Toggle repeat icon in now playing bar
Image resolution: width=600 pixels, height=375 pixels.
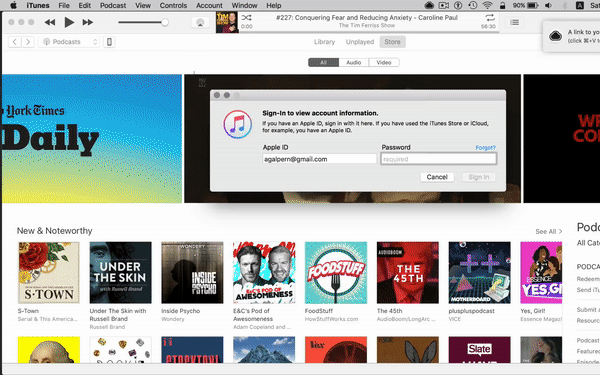[x=490, y=18]
